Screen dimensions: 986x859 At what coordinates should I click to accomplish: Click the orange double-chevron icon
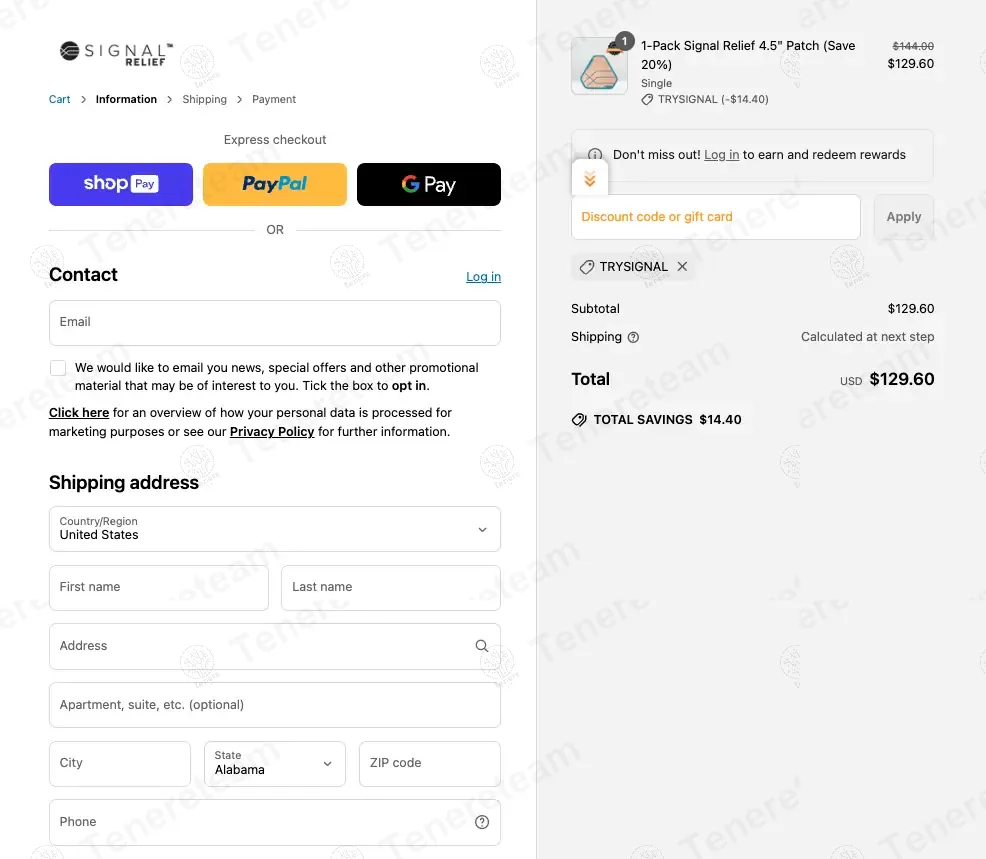(590, 179)
